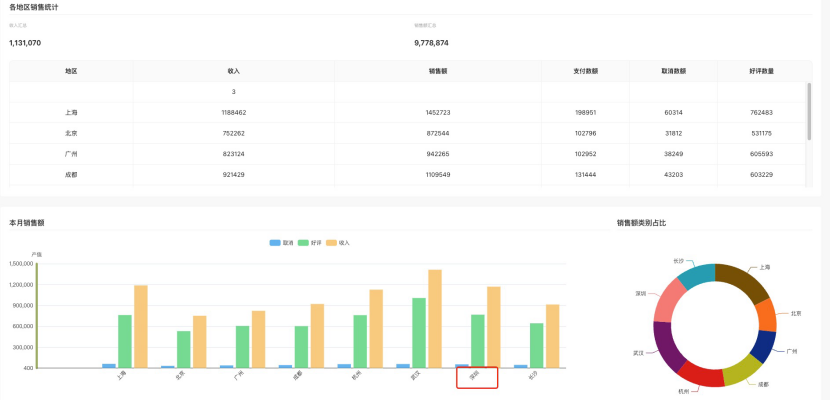Click the purple 武汉 donut segment

[669, 347]
